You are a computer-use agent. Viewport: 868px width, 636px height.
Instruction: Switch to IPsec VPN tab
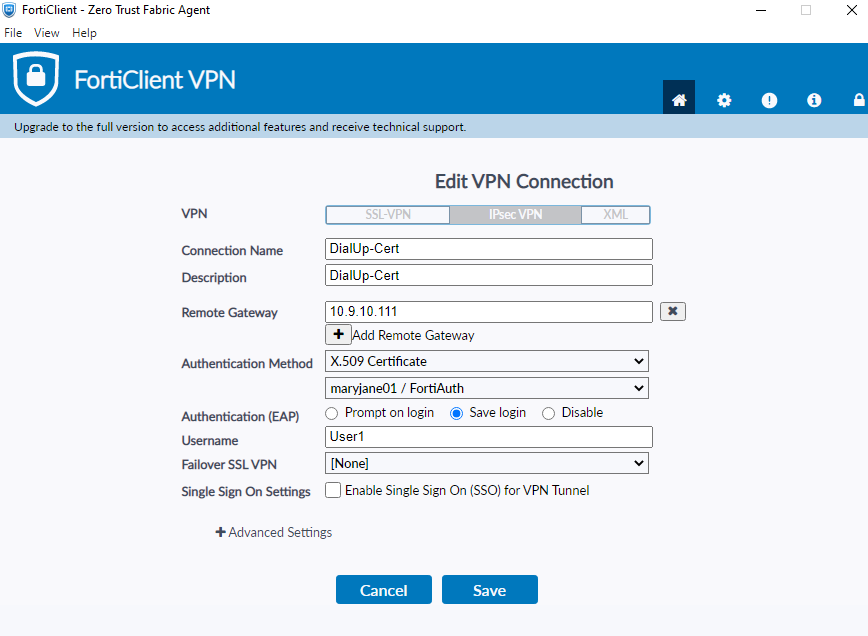pyautogui.click(x=515, y=215)
